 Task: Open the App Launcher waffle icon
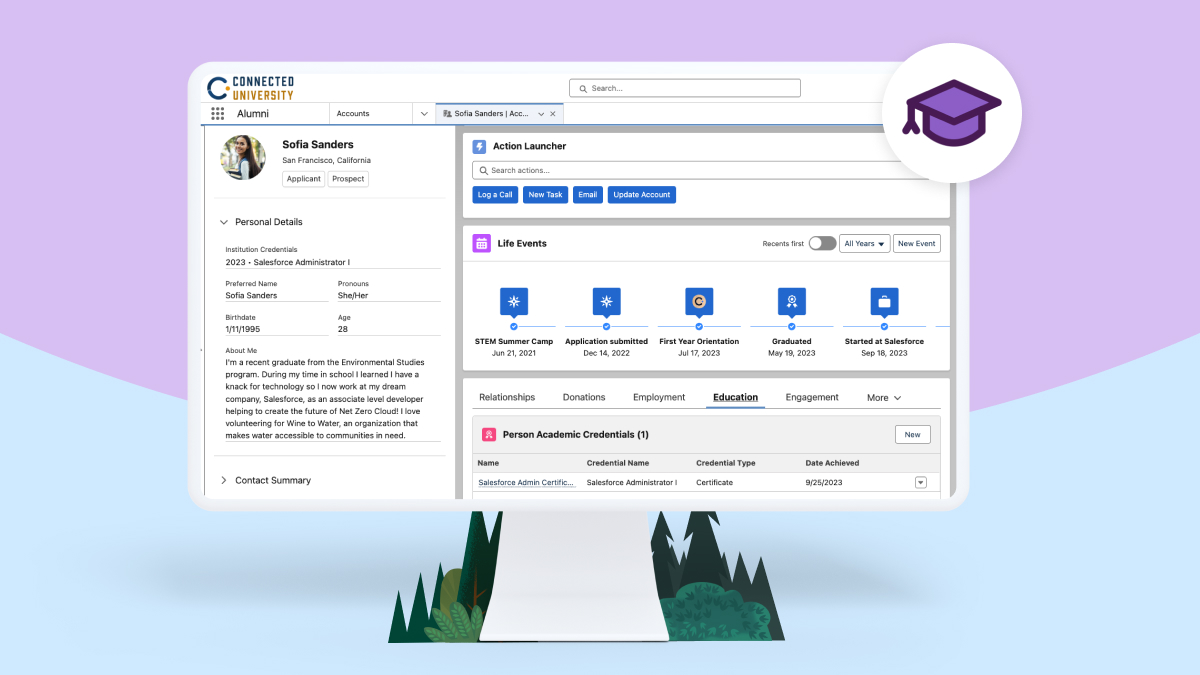click(217, 113)
